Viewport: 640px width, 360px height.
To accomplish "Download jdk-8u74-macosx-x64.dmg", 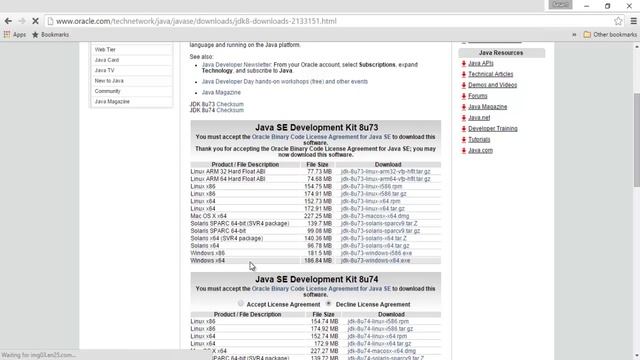I will point(381,351).
